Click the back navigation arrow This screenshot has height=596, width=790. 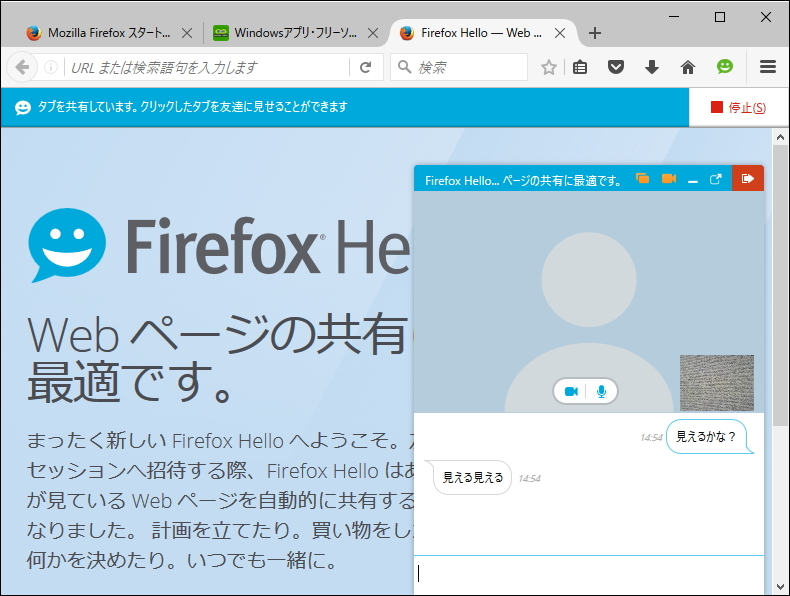(x=22, y=67)
